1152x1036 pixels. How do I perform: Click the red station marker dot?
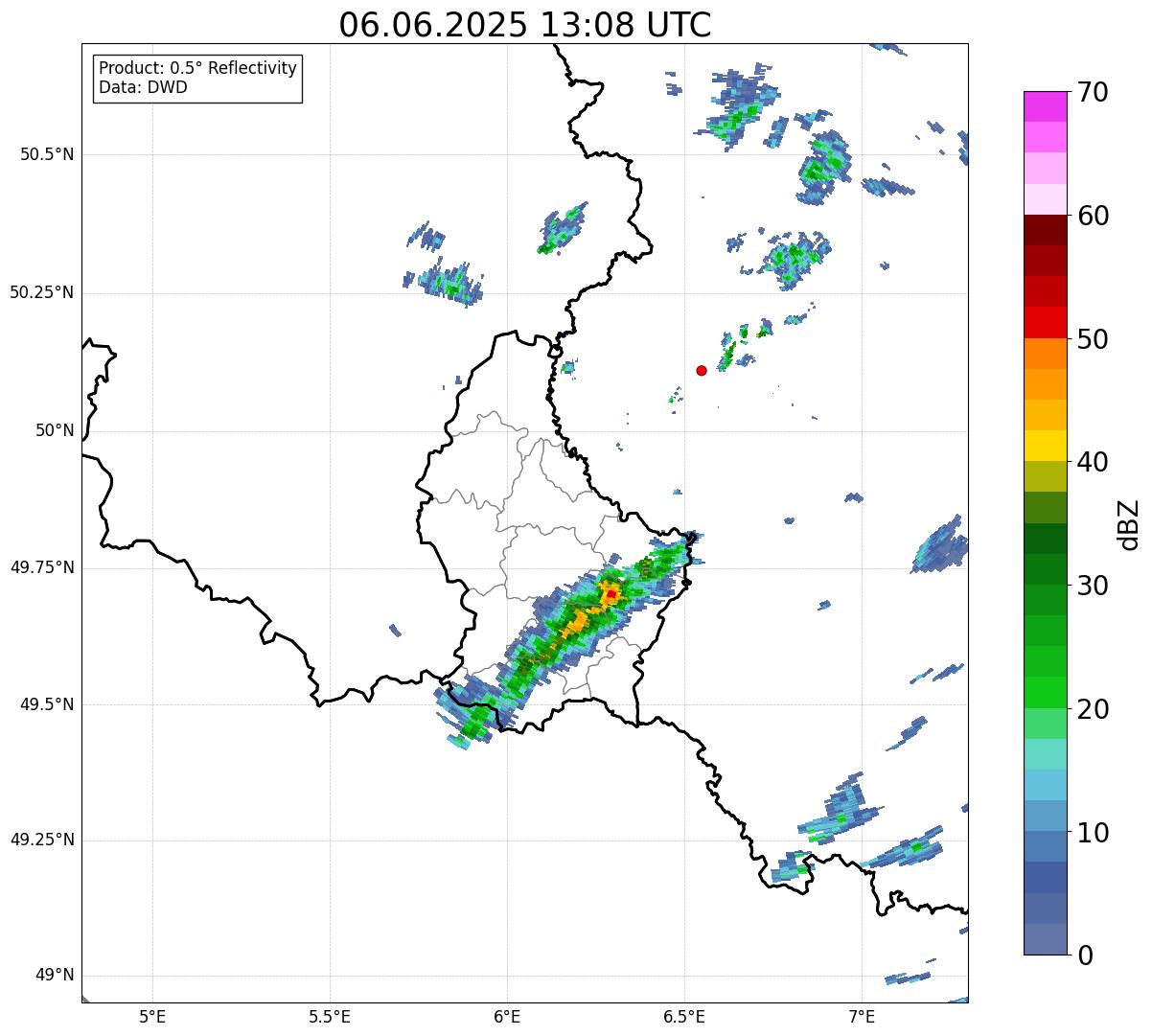click(x=702, y=370)
